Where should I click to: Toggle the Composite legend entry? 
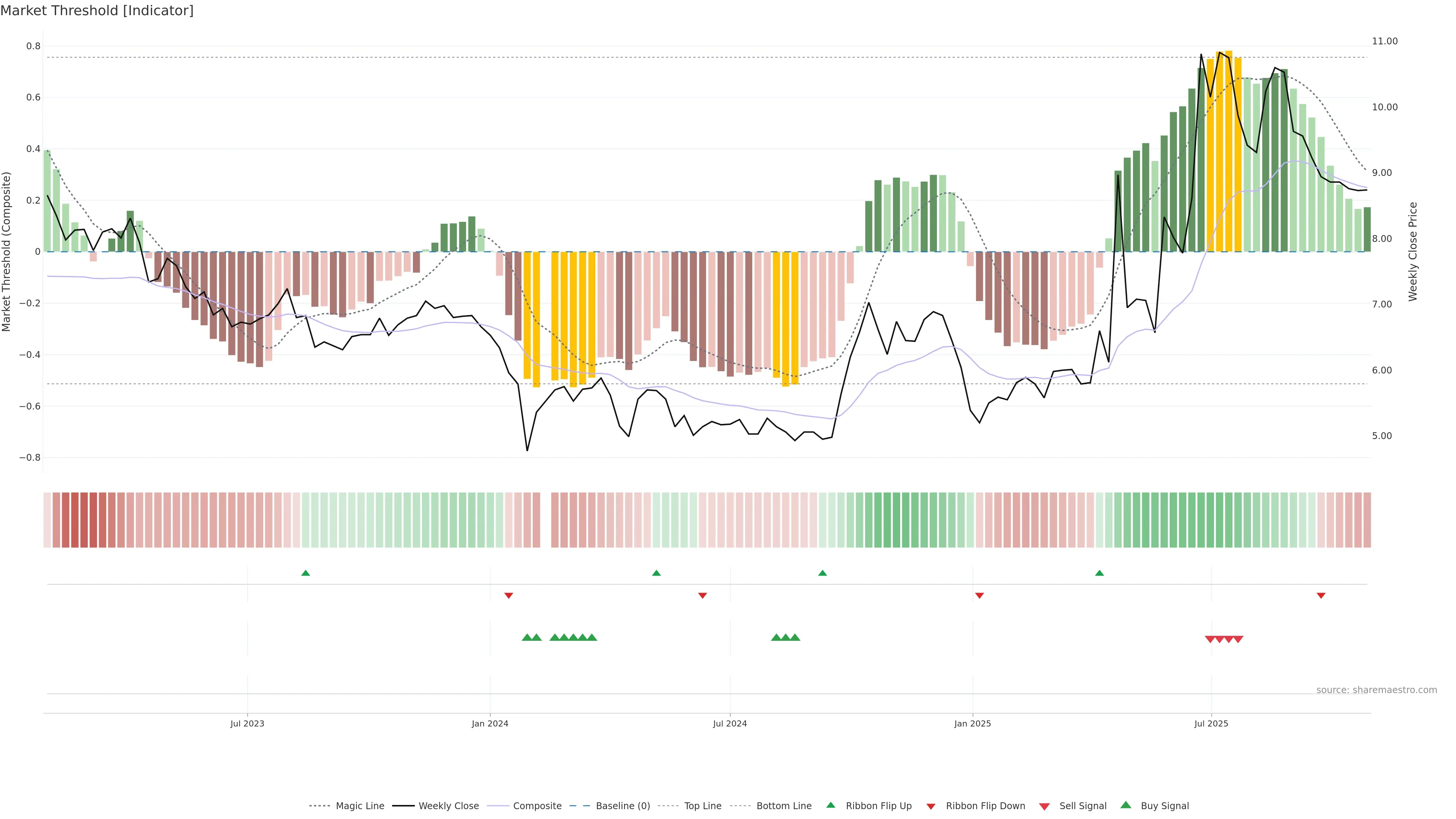click(x=537, y=806)
